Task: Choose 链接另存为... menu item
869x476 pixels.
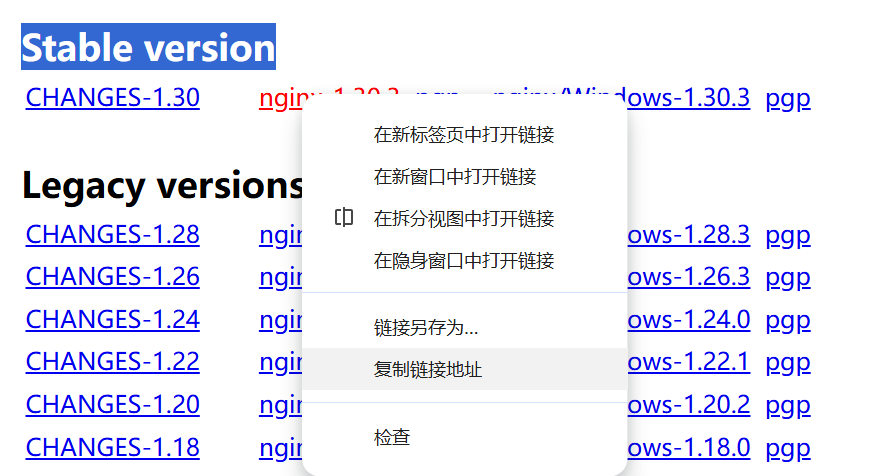Action: 464,327
